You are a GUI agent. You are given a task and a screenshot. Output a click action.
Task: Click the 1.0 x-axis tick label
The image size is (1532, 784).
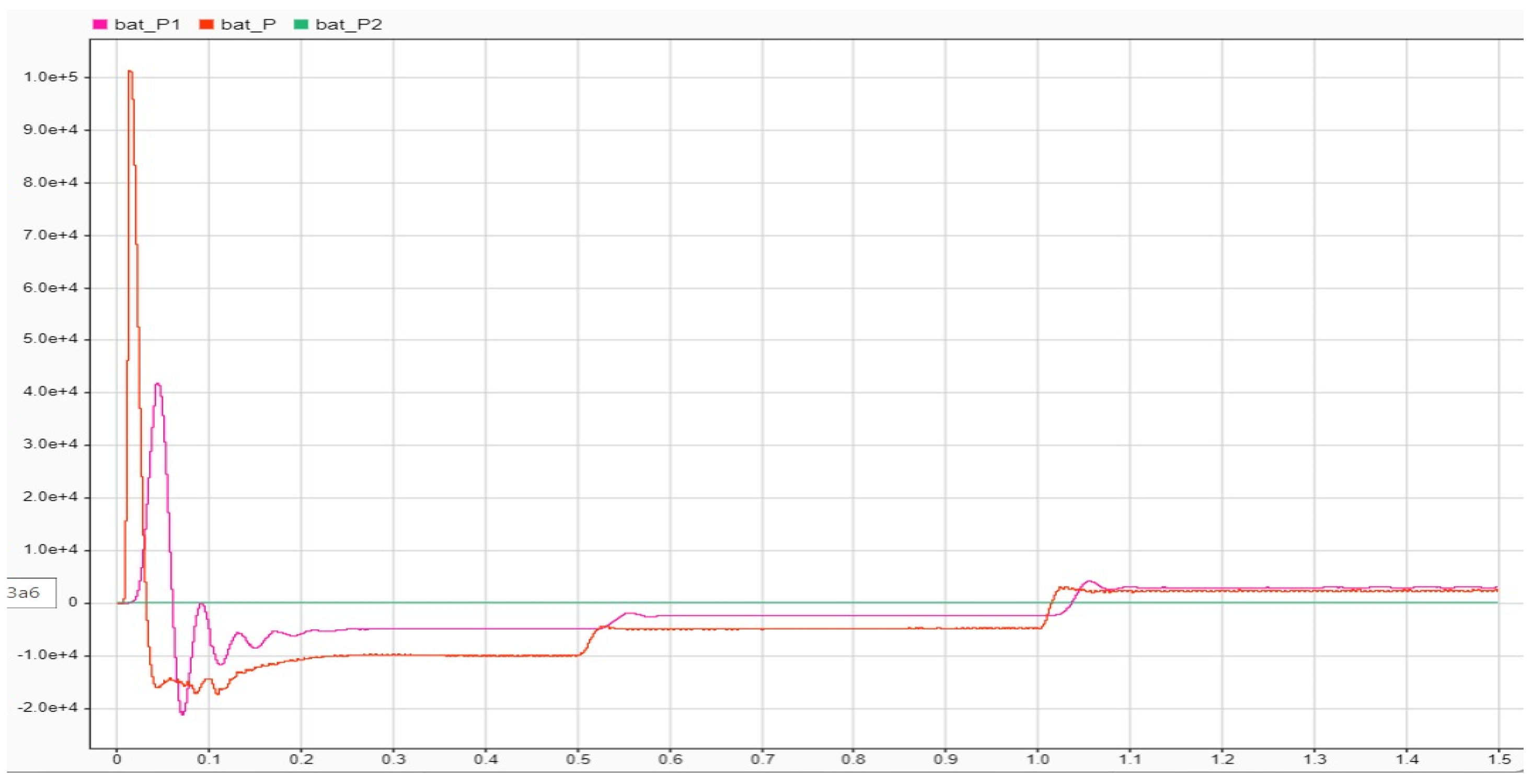coord(1038,759)
